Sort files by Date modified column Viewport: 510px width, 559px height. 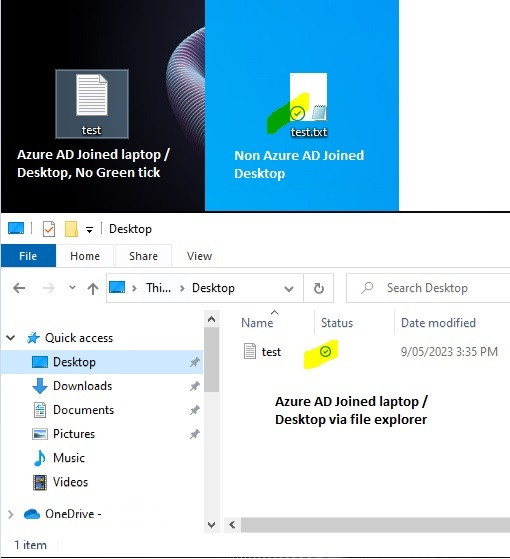(x=438, y=323)
